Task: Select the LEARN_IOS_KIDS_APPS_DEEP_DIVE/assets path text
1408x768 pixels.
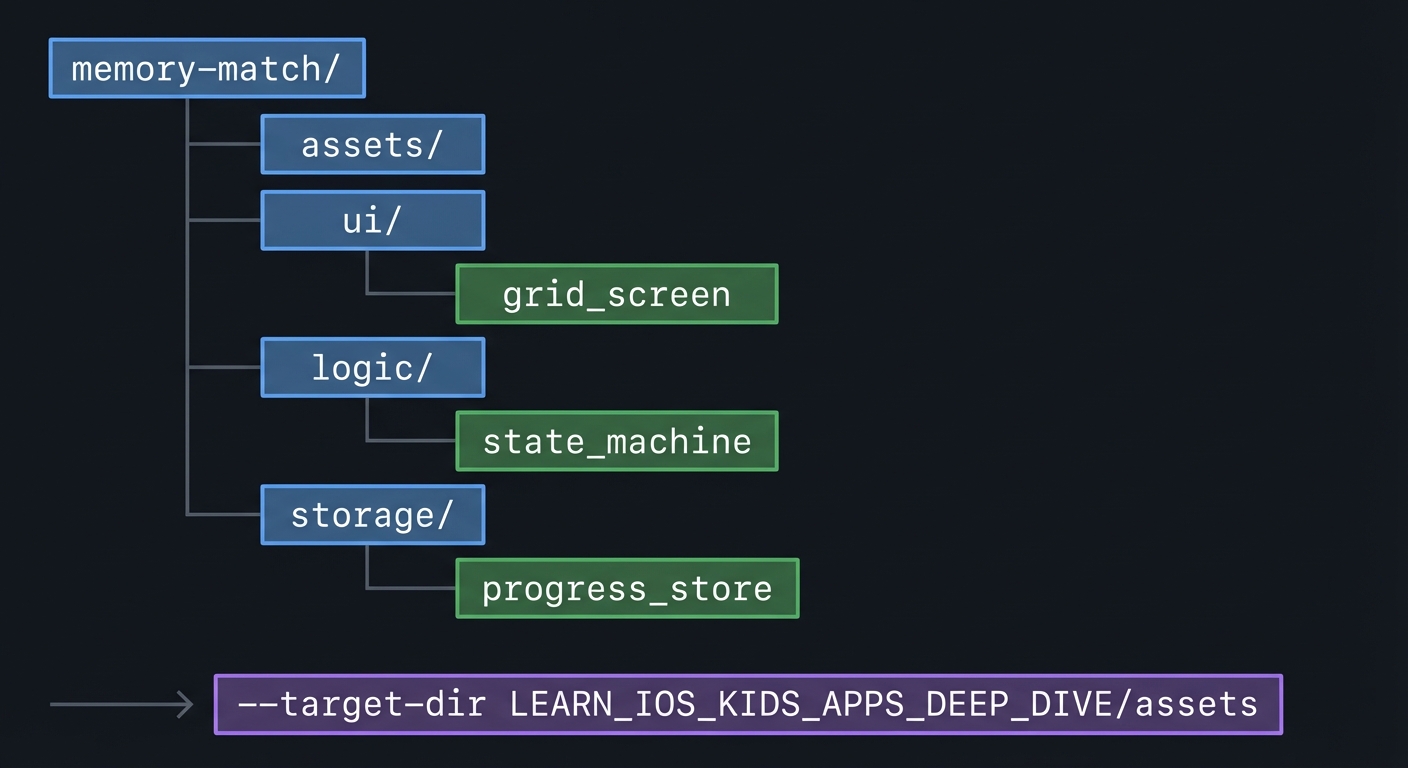Action: (884, 704)
